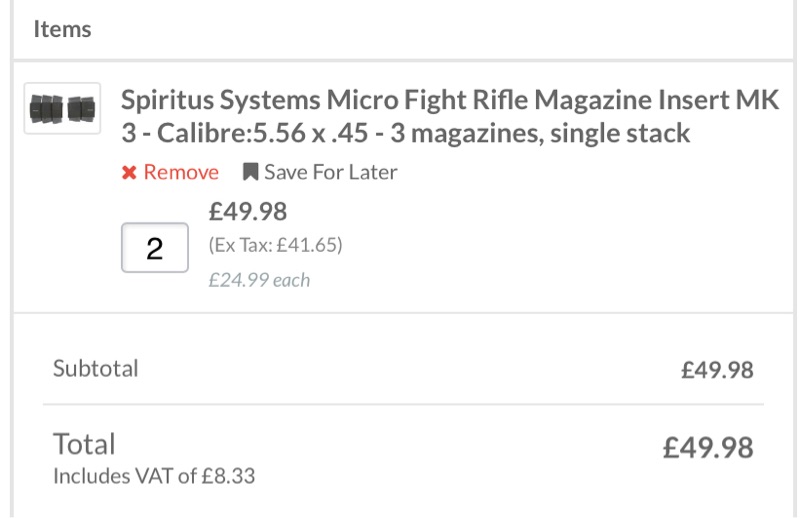Focus the quantity field showing 2
Screen dimensions: 800x518
[155, 248]
